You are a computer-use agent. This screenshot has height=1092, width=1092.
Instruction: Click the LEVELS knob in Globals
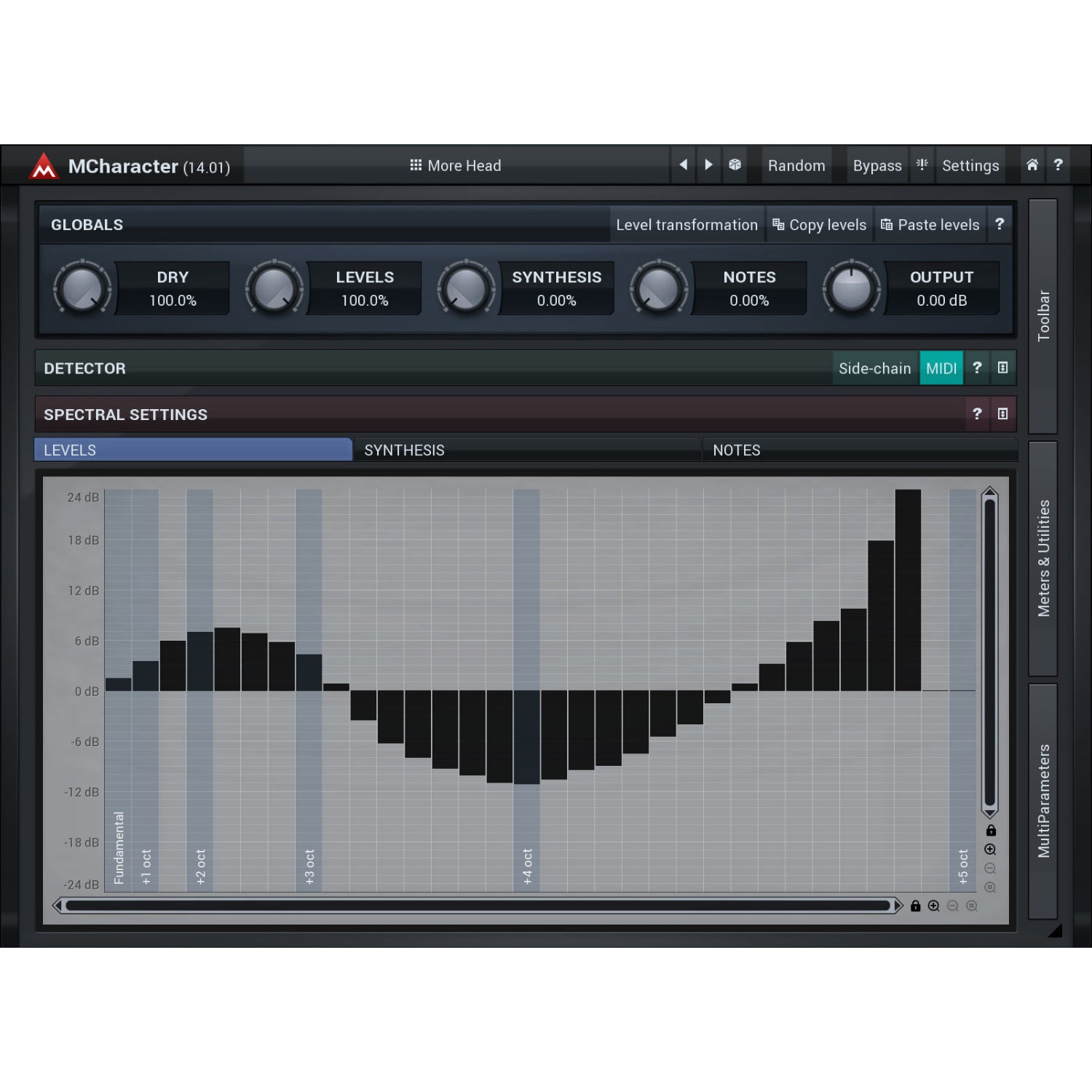(274, 288)
